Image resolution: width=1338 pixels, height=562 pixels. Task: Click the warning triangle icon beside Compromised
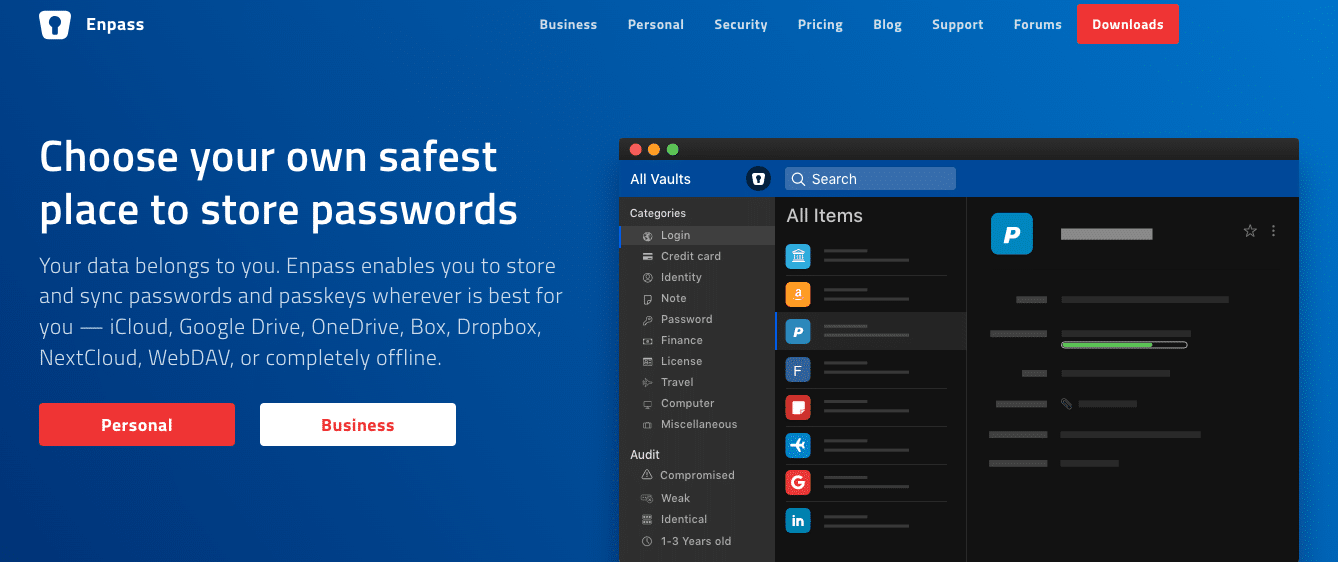(x=647, y=475)
